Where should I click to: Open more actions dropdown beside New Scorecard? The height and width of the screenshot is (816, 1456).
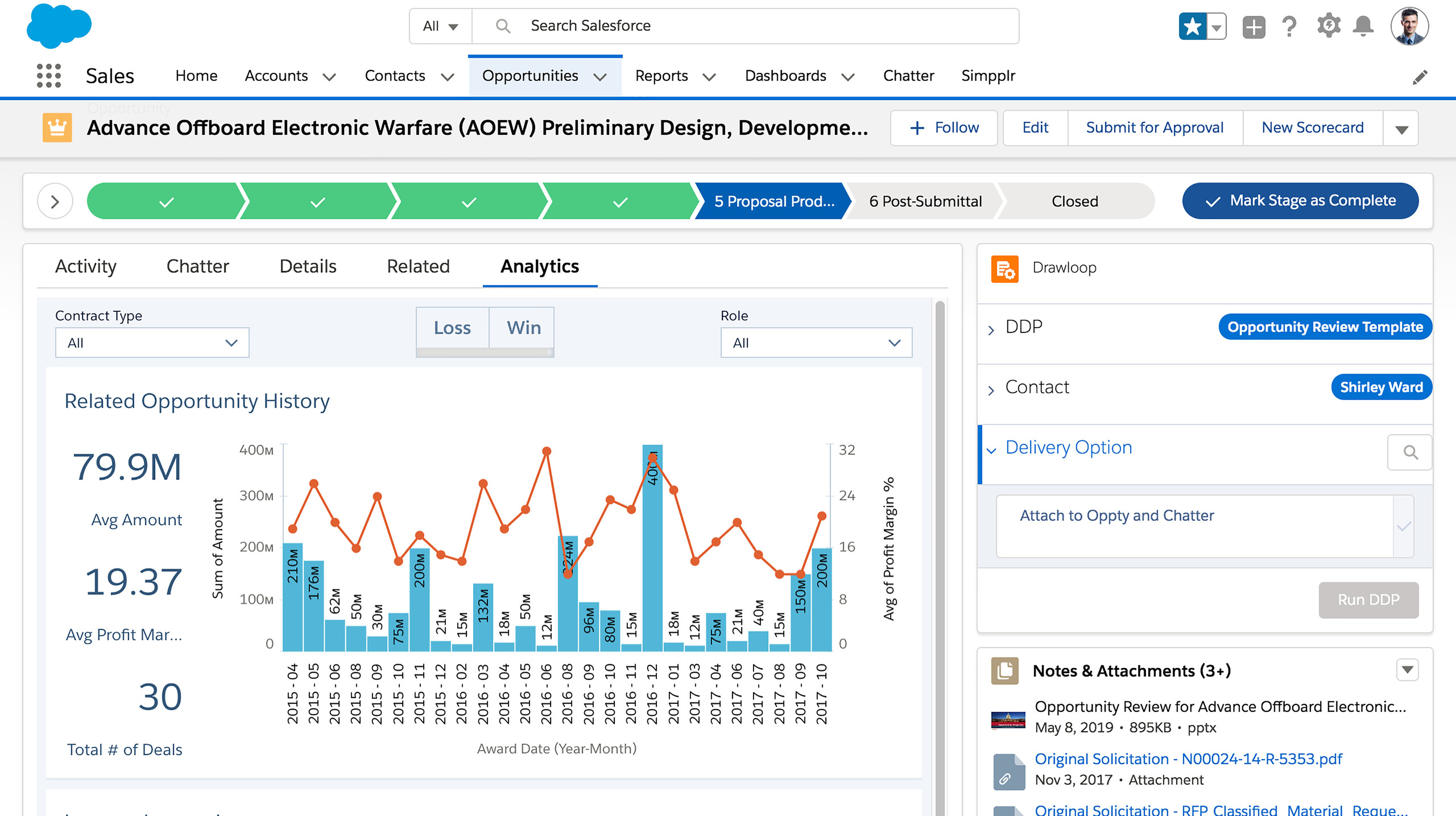coord(1401,128)
